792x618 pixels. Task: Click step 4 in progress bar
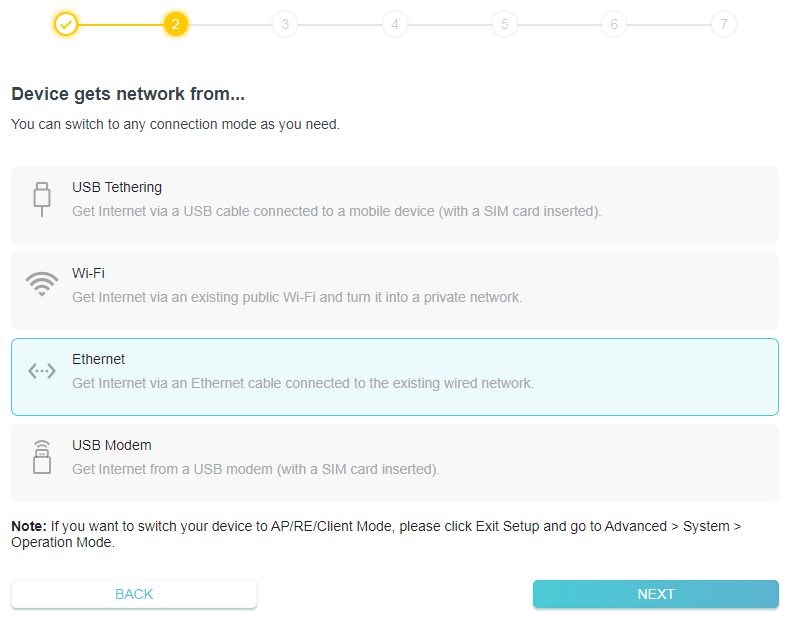tap(394, 24)
